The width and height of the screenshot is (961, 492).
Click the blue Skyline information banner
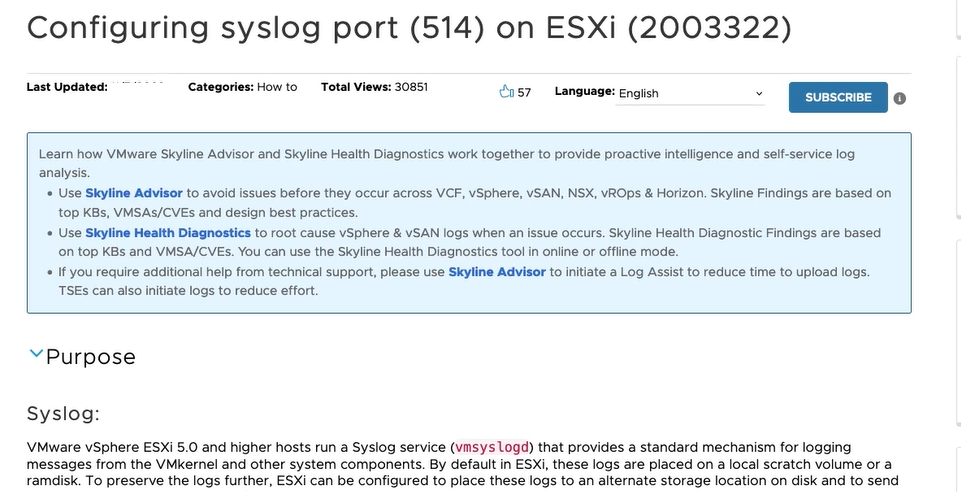pyautogui.click(x=469, y=223)
